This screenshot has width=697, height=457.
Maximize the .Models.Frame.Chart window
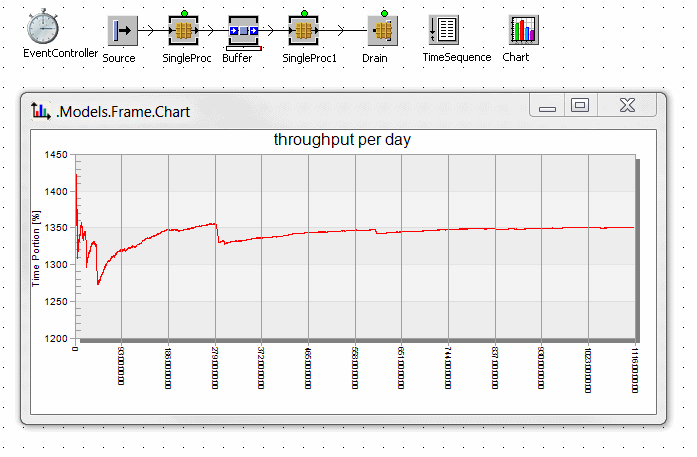580,105
